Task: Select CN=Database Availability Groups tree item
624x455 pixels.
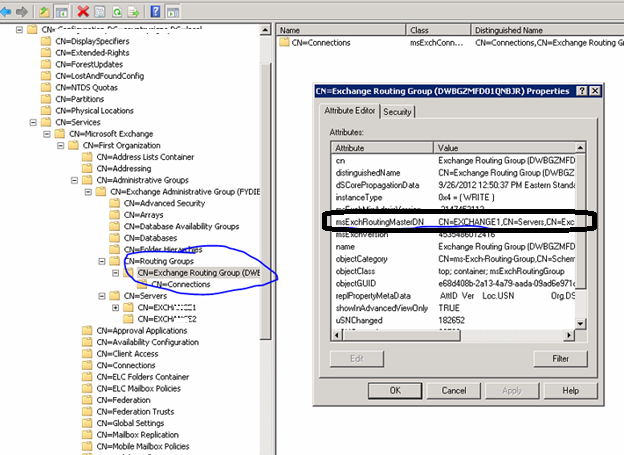Action: point(181,226)
